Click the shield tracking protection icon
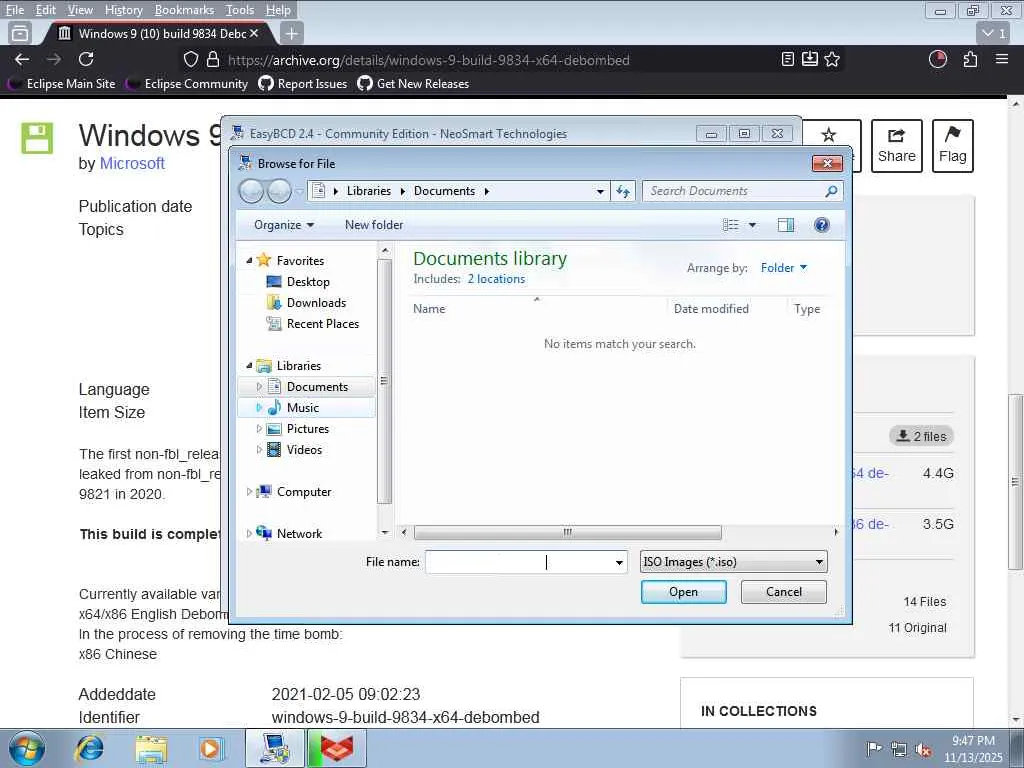1024x768 pixels. click(191, 59)
